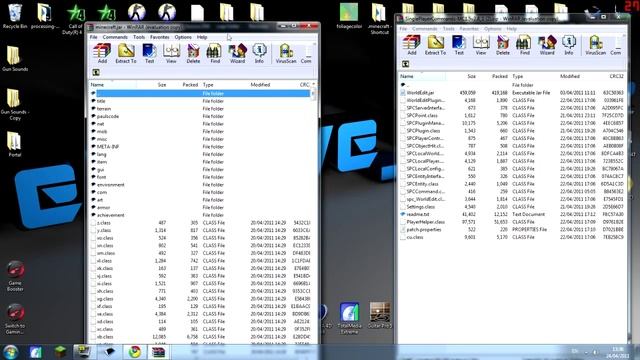Click View icon in minecraft.jar window
Viewport: 640px width, 360px height.
point(171,53)
